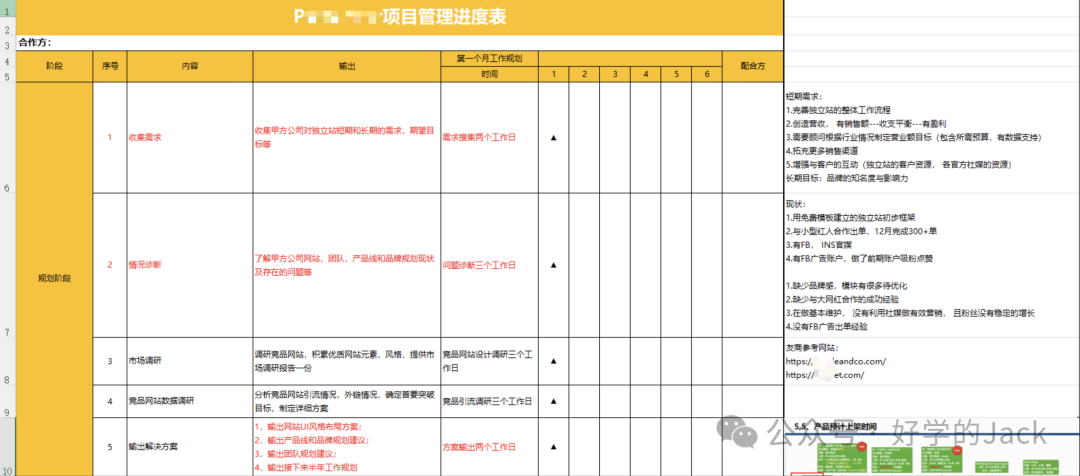Select the line 4.没有FB广告出单经验
The height and width of the screenshot is (476, 1080).
pos(827,327)
